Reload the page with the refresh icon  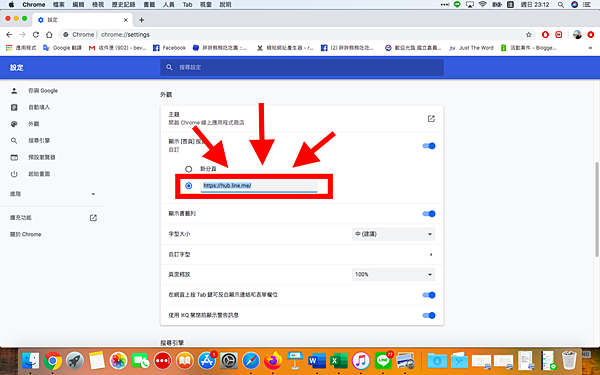pyautogui.click(x=36, y=34)
